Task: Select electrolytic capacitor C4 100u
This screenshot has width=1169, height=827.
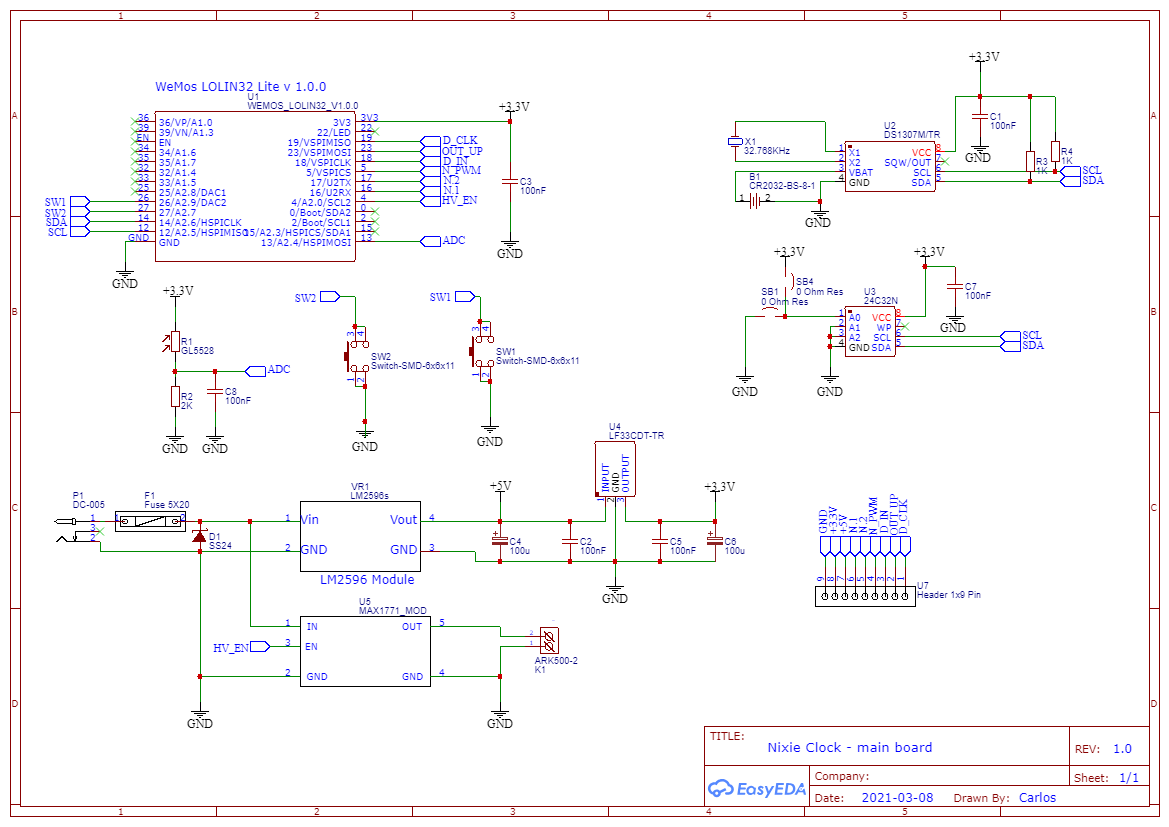Action: [x=500, y=538]
